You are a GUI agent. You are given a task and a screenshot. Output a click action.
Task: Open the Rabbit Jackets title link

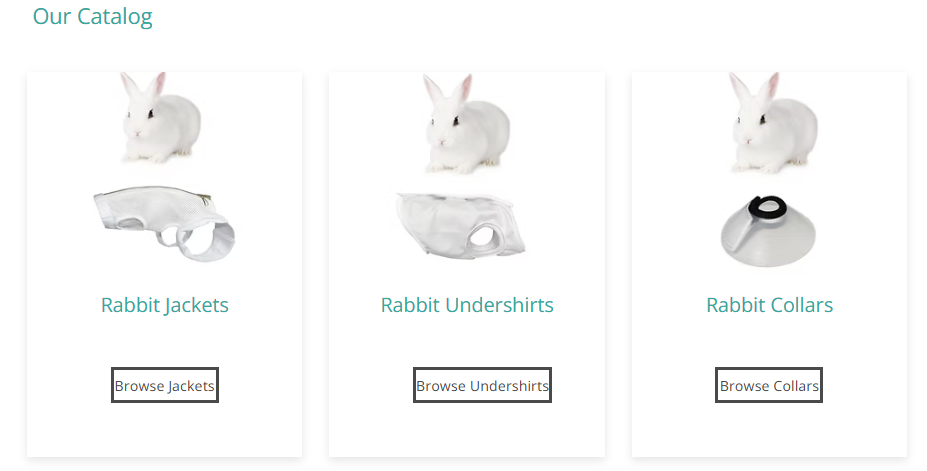165,305
